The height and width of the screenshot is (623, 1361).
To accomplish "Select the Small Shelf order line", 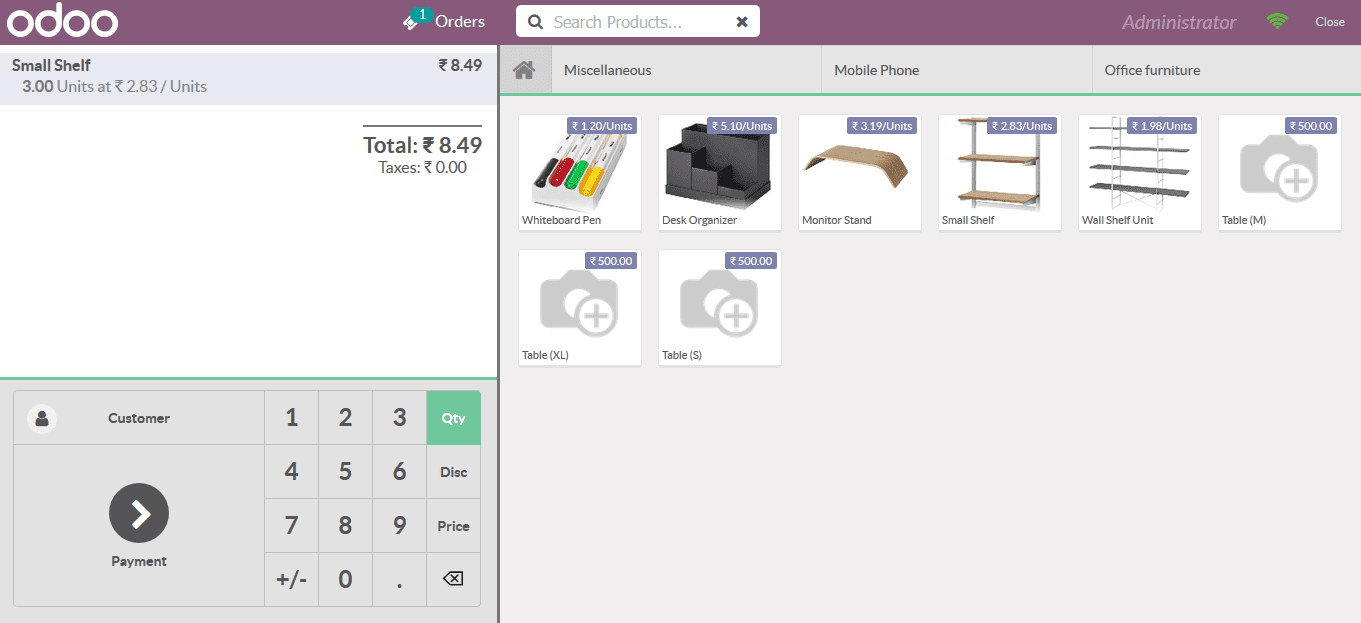I will 248,74.
